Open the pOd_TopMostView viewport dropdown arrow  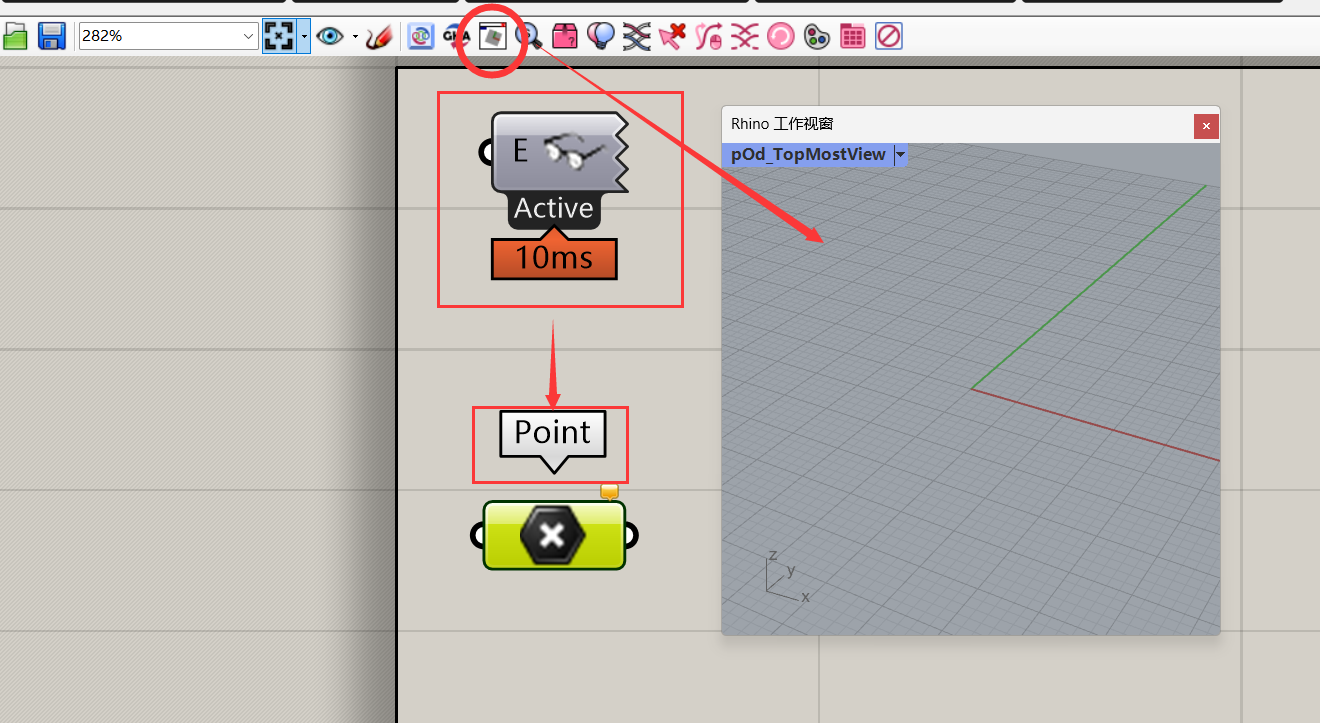coord(900,154)
